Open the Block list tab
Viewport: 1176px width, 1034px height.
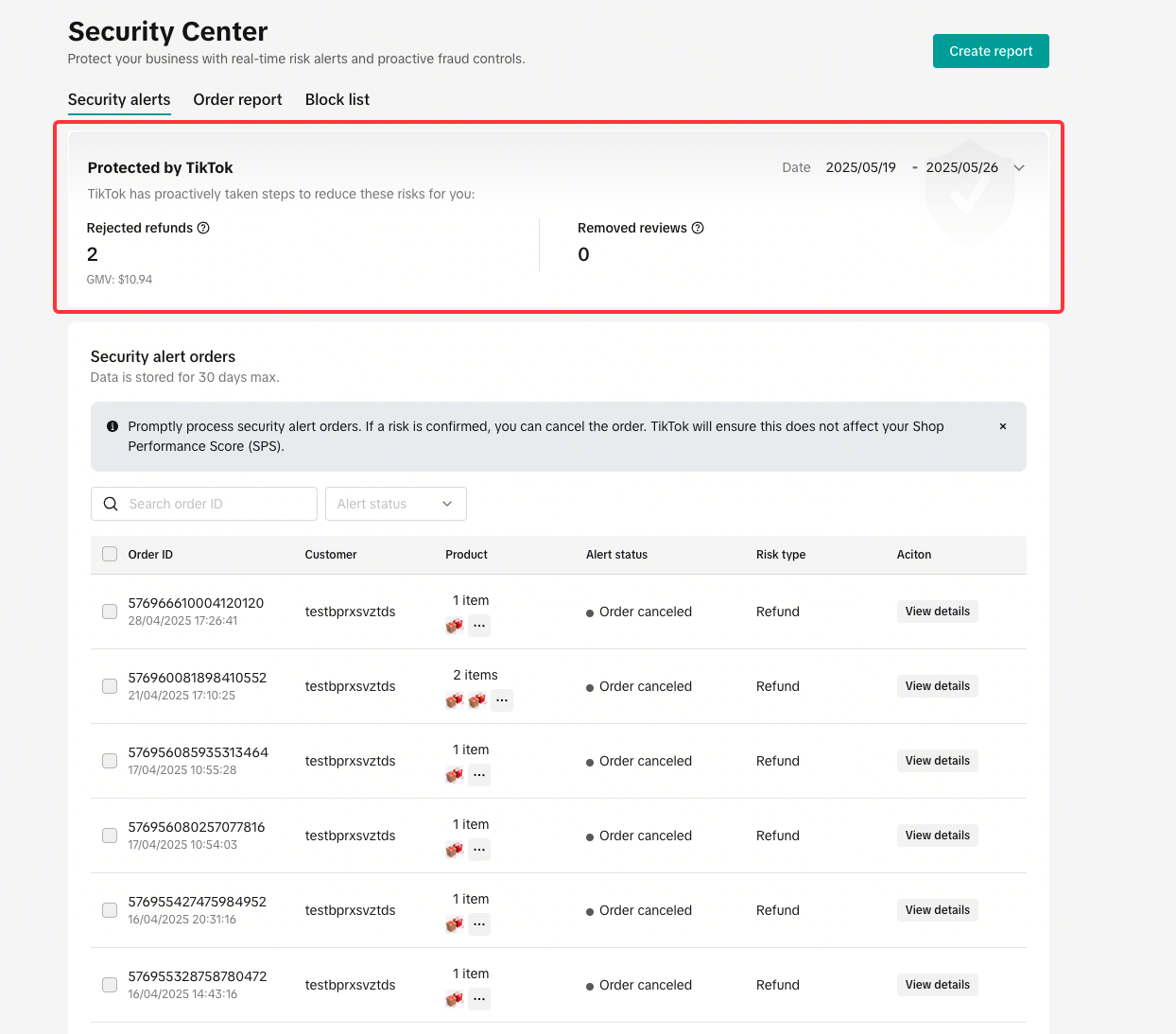[337, 99]
